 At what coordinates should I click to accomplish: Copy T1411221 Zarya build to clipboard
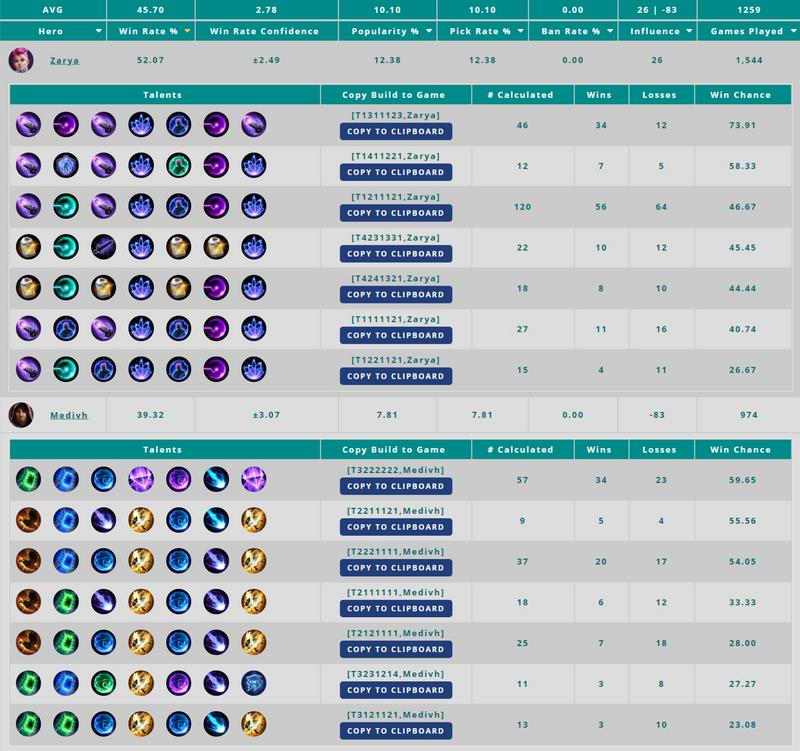[396, 172]
